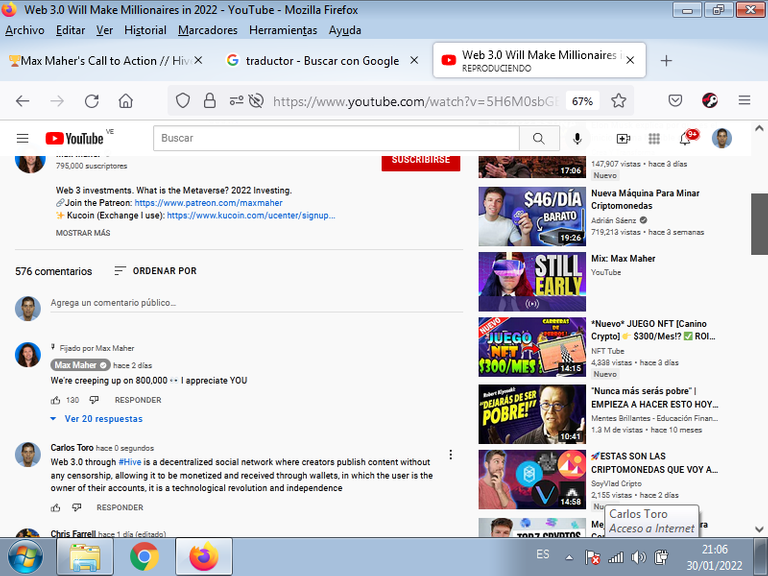Expand Ver 20 respuestas replies
This screenshot has height=576, width=768.
click(97, 419)
